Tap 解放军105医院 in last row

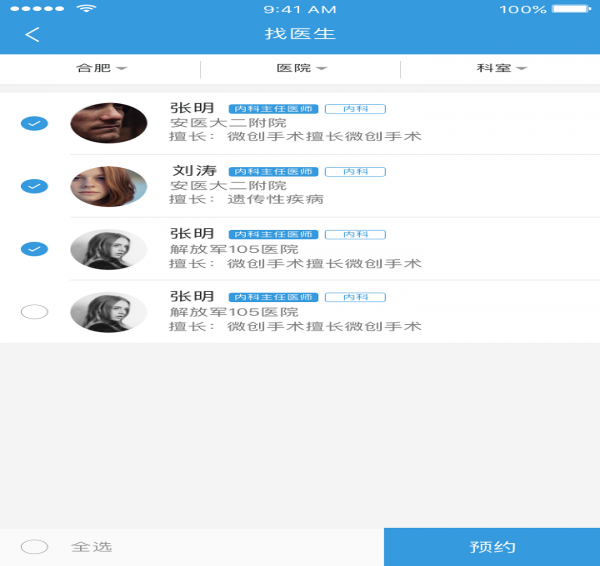pos(234,312)
